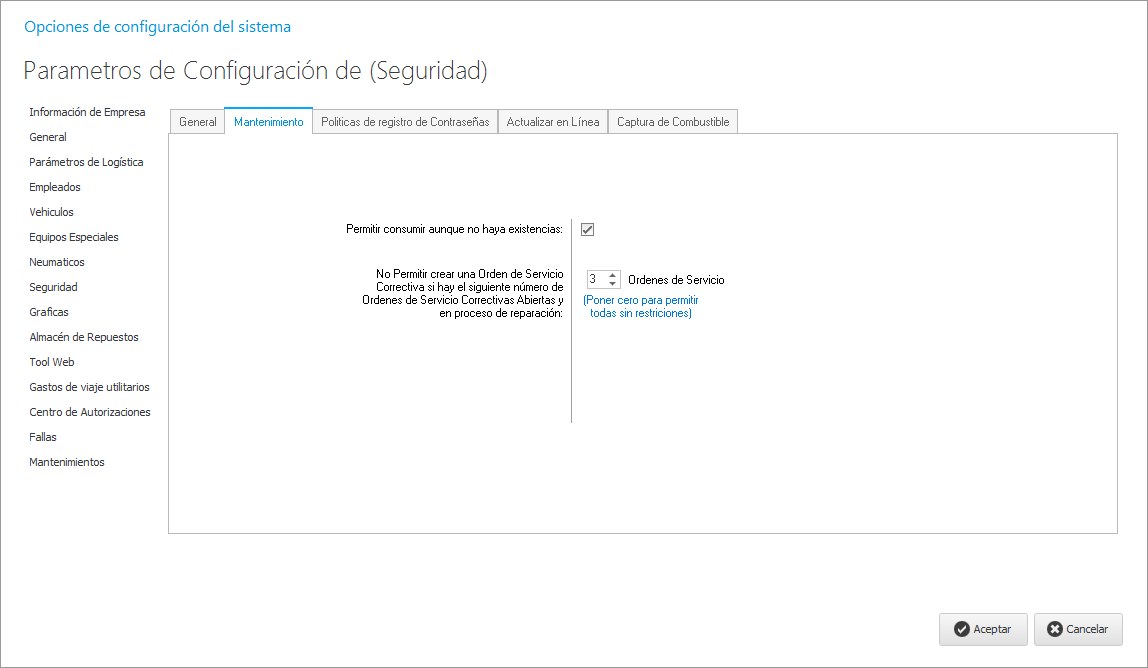
Task: Open Políticas de registro de Contraseñas tab
Action: (405, 122)
